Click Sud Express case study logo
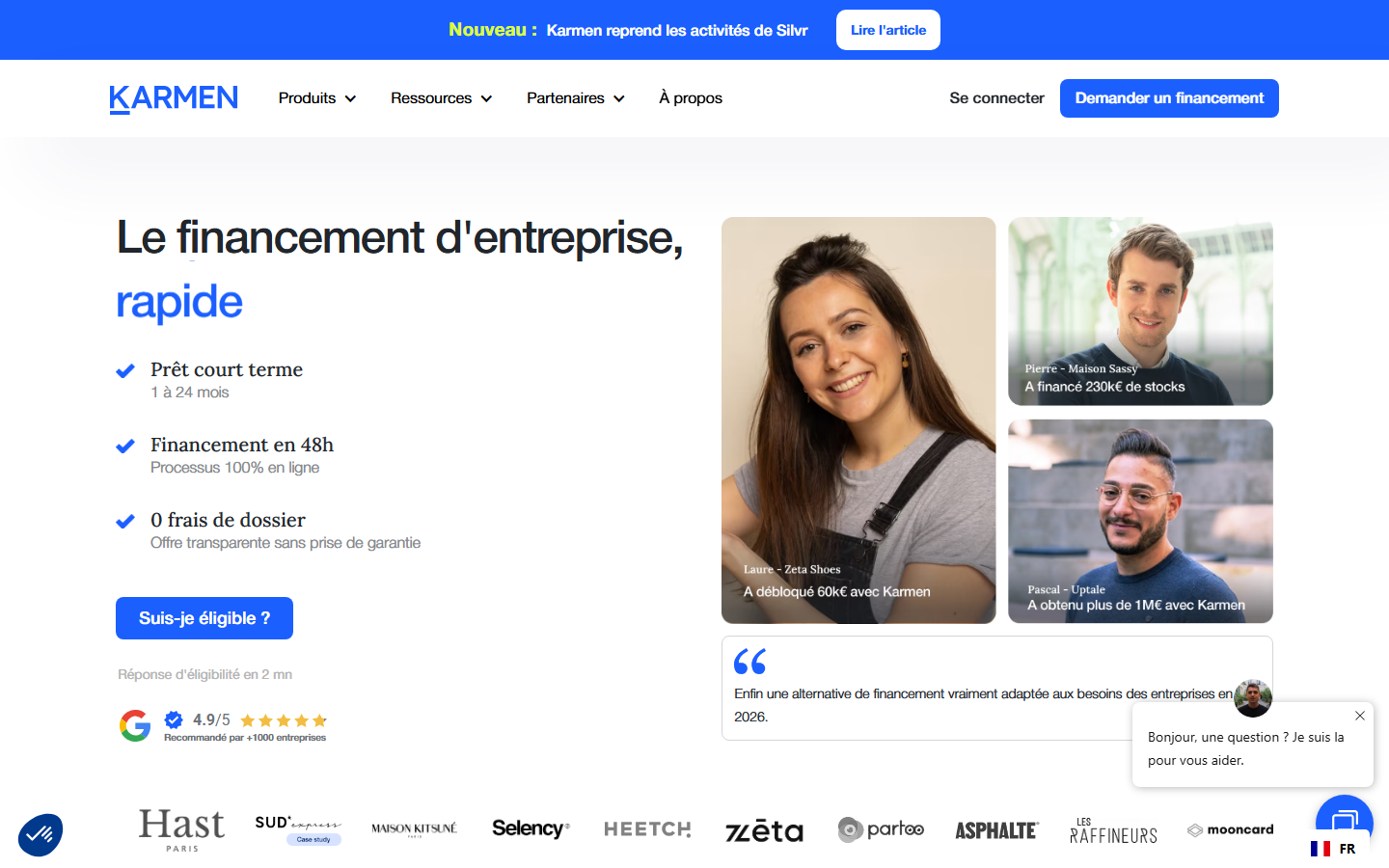The image size is (1389, 868). (x=298, y=829)
